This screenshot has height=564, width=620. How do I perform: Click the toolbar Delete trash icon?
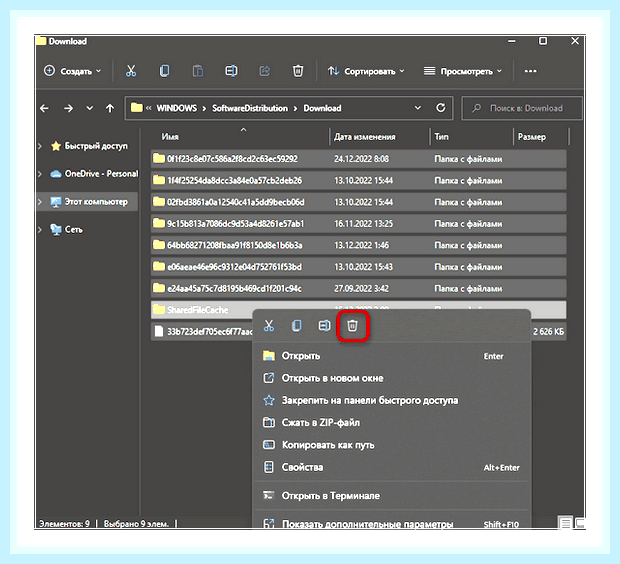298,71
